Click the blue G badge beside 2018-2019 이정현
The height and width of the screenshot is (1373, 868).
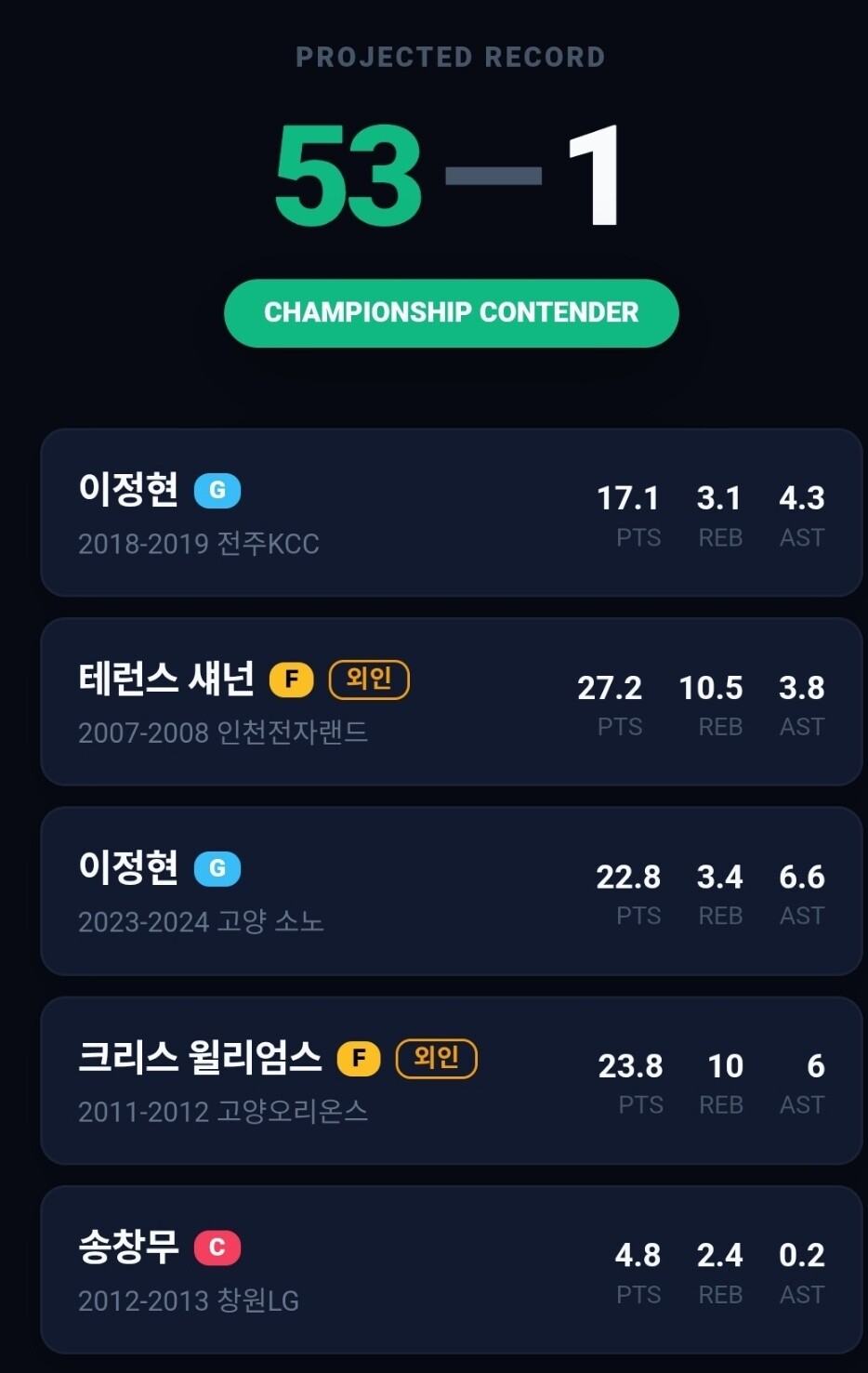217,490
